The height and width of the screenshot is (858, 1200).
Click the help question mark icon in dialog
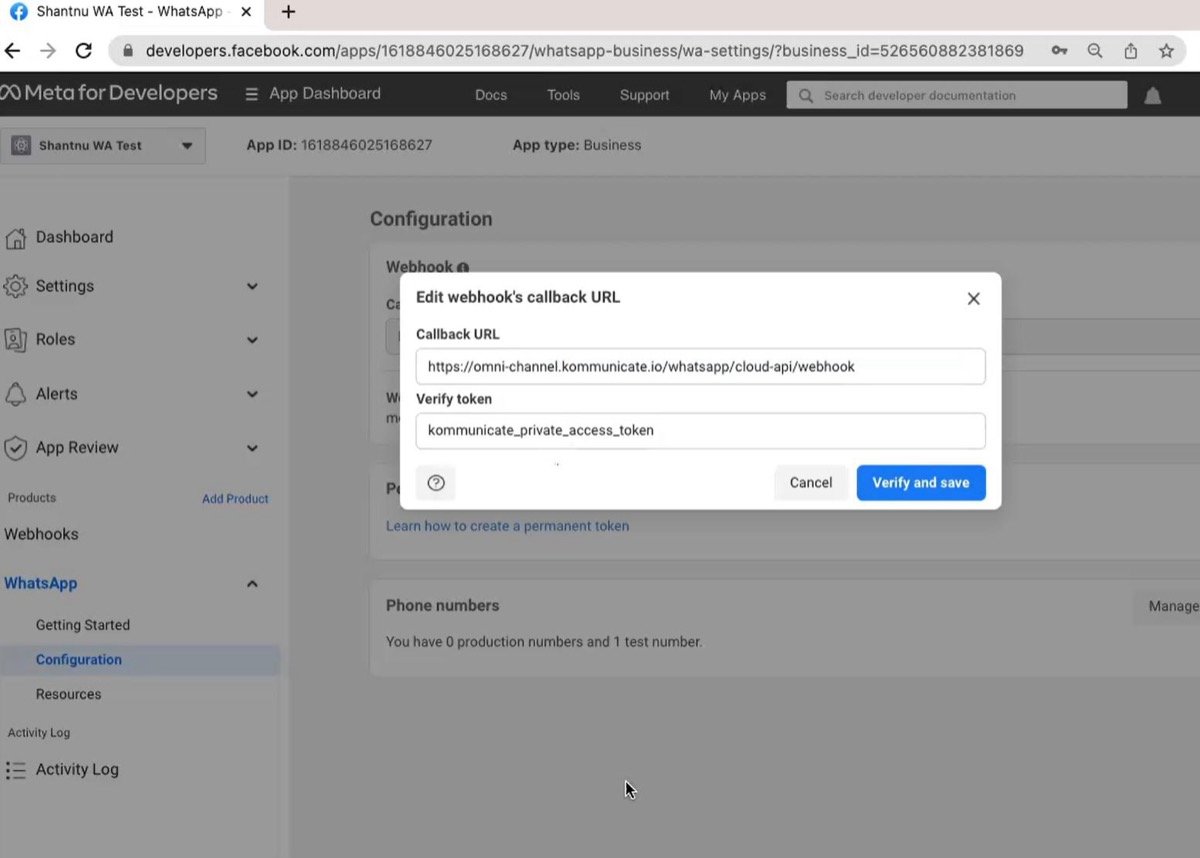pos(436,482)
